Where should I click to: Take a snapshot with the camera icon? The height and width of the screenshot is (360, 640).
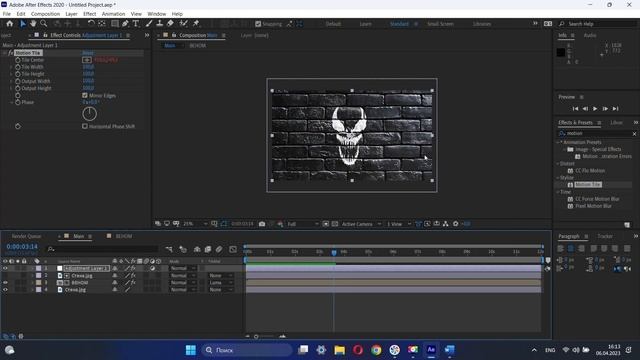pos(262,224)
